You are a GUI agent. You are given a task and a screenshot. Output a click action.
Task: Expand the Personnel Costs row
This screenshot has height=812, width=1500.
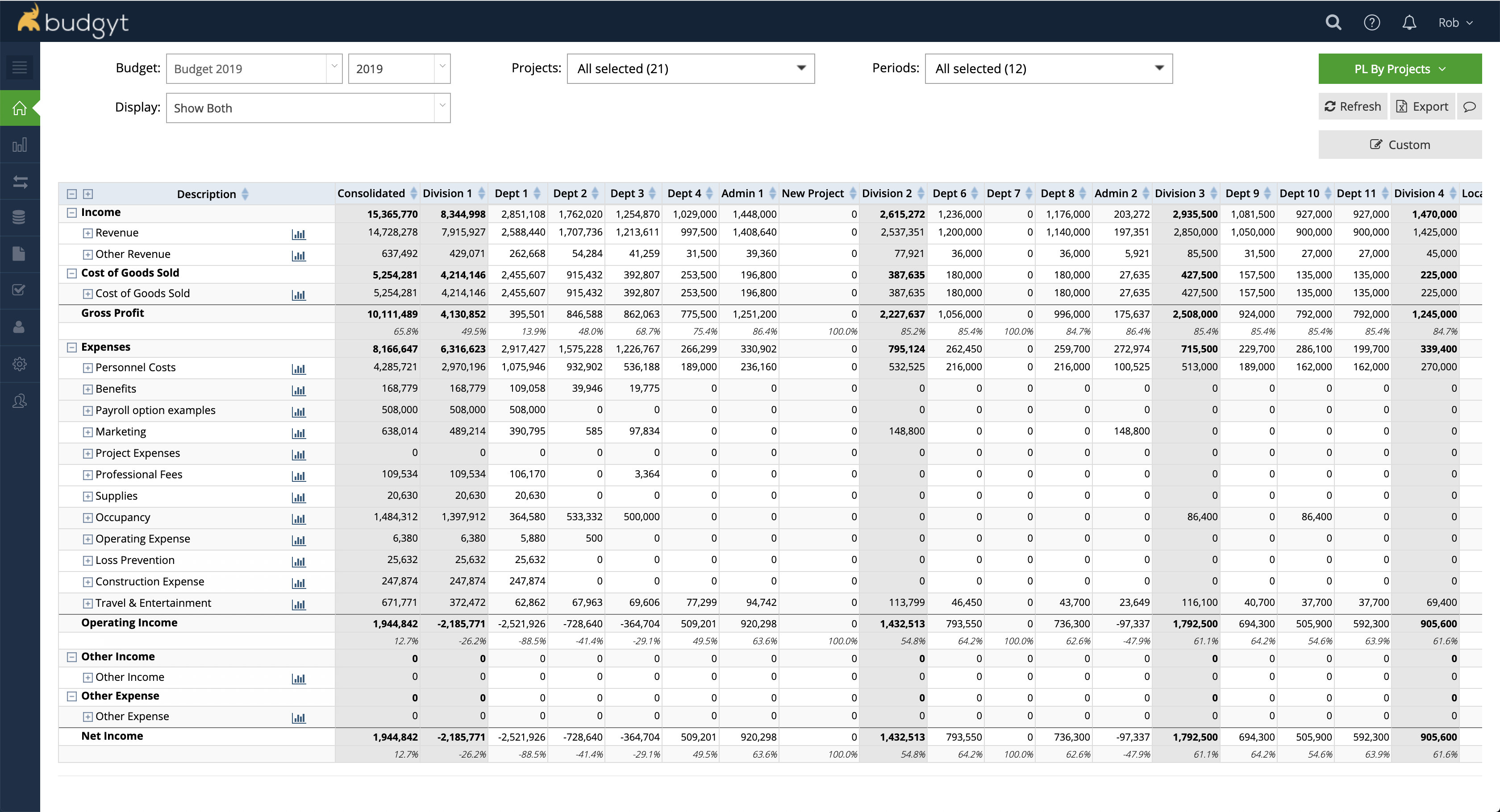click(87, 368)
